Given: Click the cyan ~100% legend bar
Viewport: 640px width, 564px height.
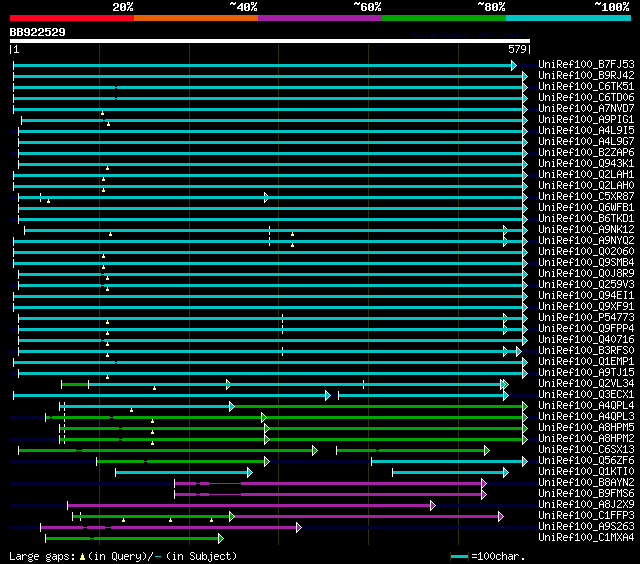Looking at the screenshot, I should (567, 18).
